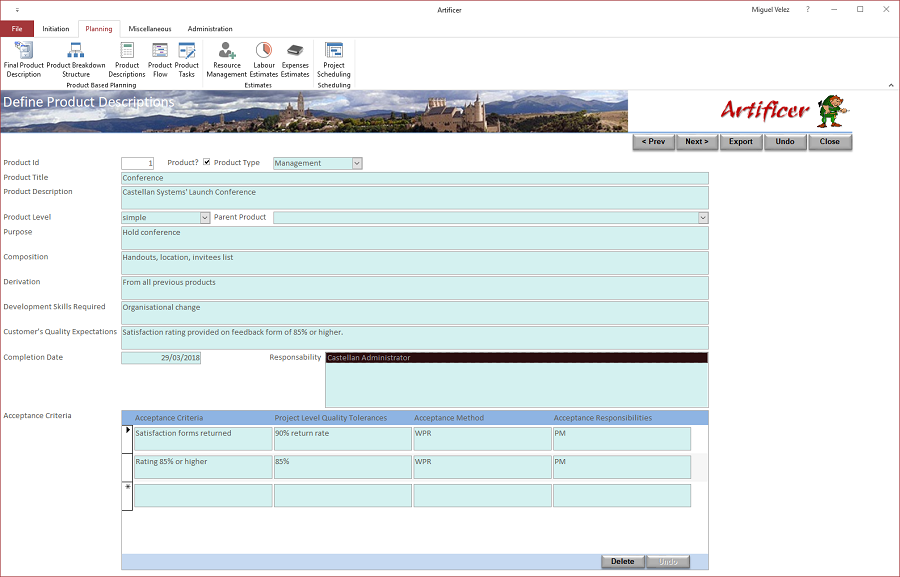This screenshot has width=900, height=577.
Task: Click PM in Satisfaction forms row
Action: pyautogui.click(x=622, y=439)
